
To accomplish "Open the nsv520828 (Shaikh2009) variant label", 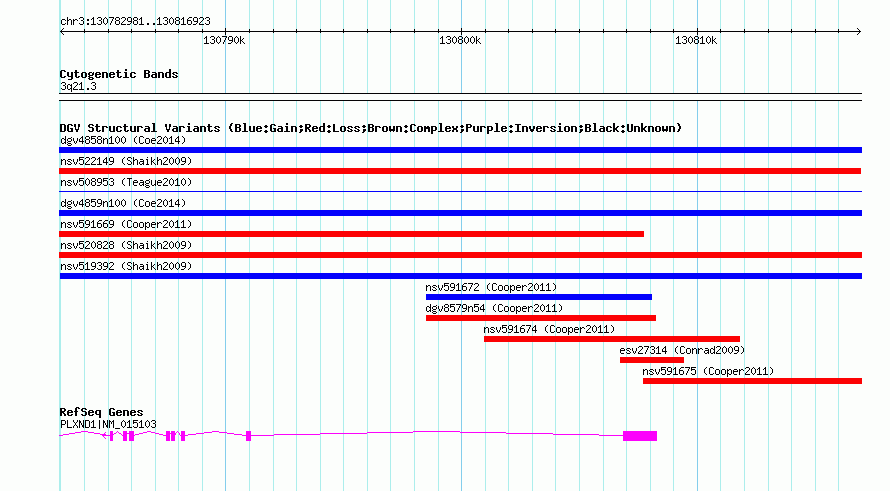I will (126, 245).
